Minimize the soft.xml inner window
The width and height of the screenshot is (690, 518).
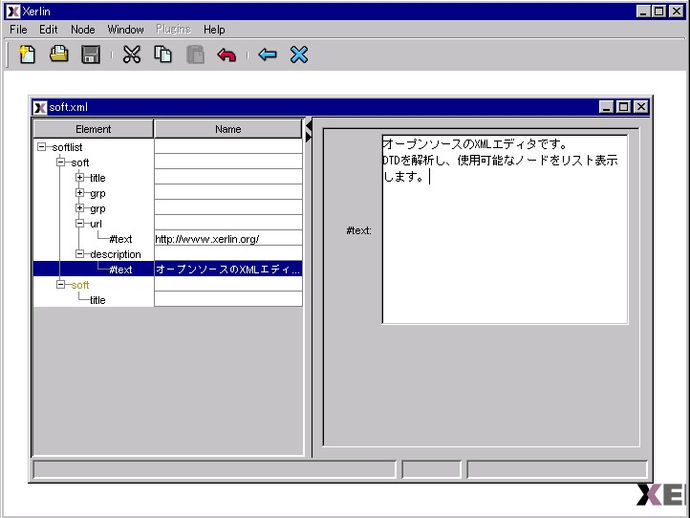tap(606, 107)
